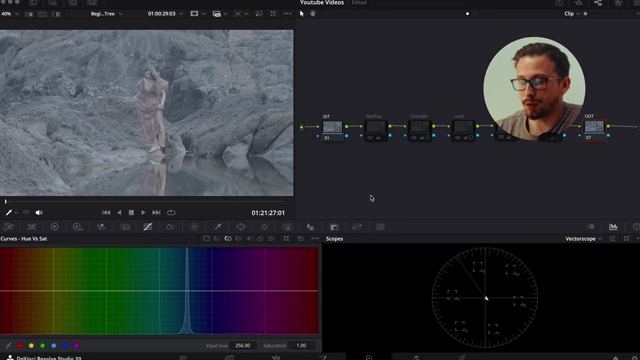Open the Tracker palette

[x=264, y=227]
